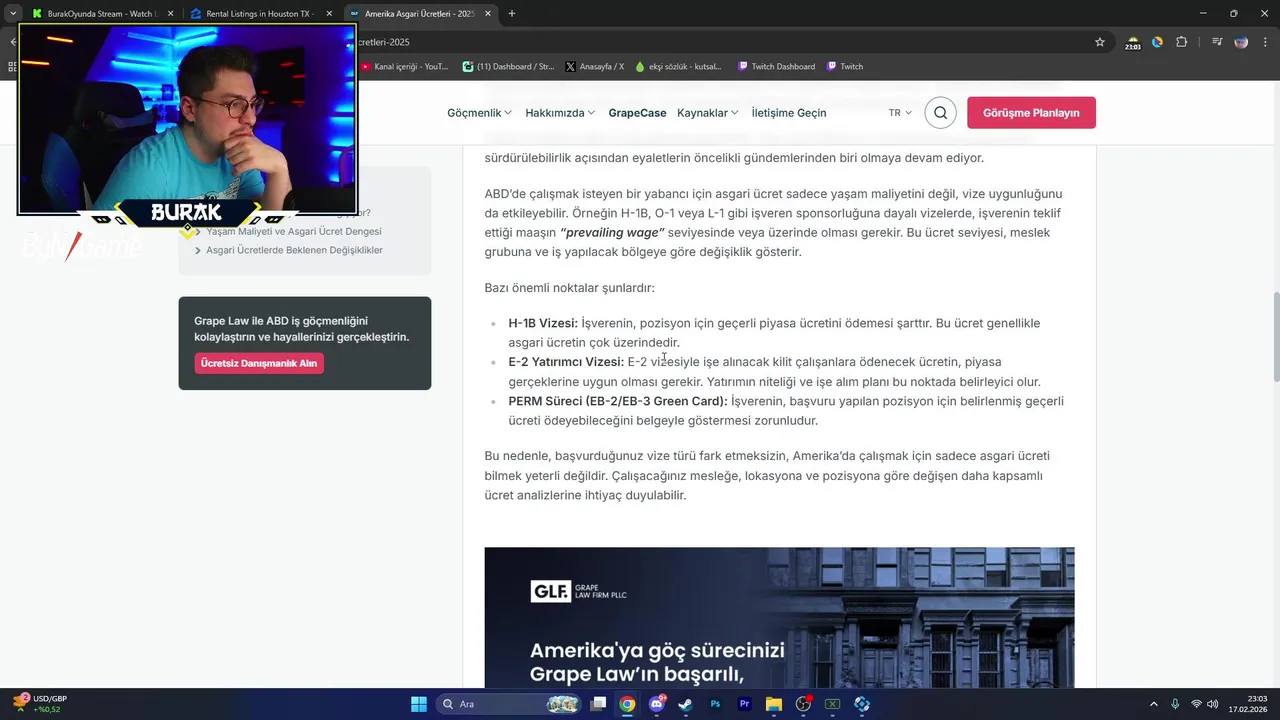Show hidden system tray icons

(1153, 704)
